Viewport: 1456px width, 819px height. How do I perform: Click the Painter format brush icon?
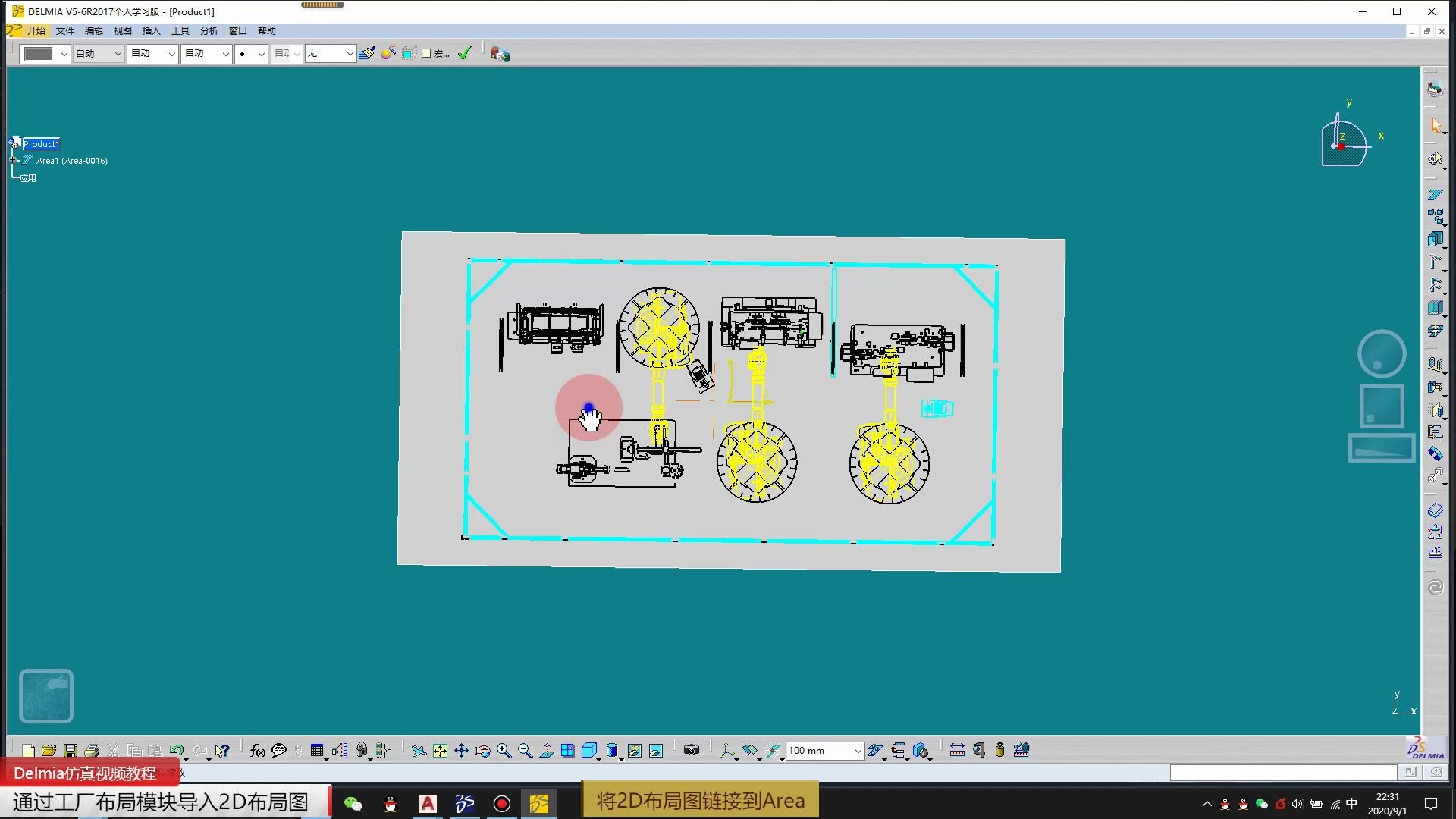[x=367, y=53]
